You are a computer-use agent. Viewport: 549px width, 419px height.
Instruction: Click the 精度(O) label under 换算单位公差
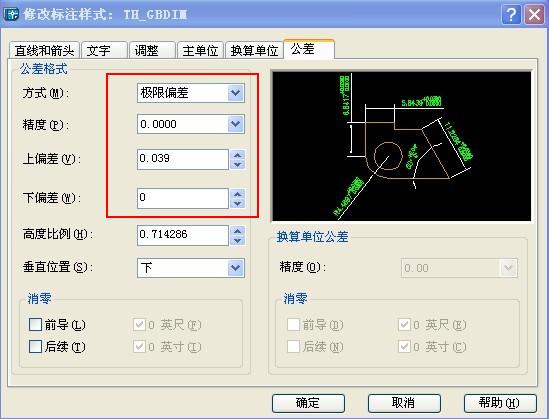click(x=303, y=267)
